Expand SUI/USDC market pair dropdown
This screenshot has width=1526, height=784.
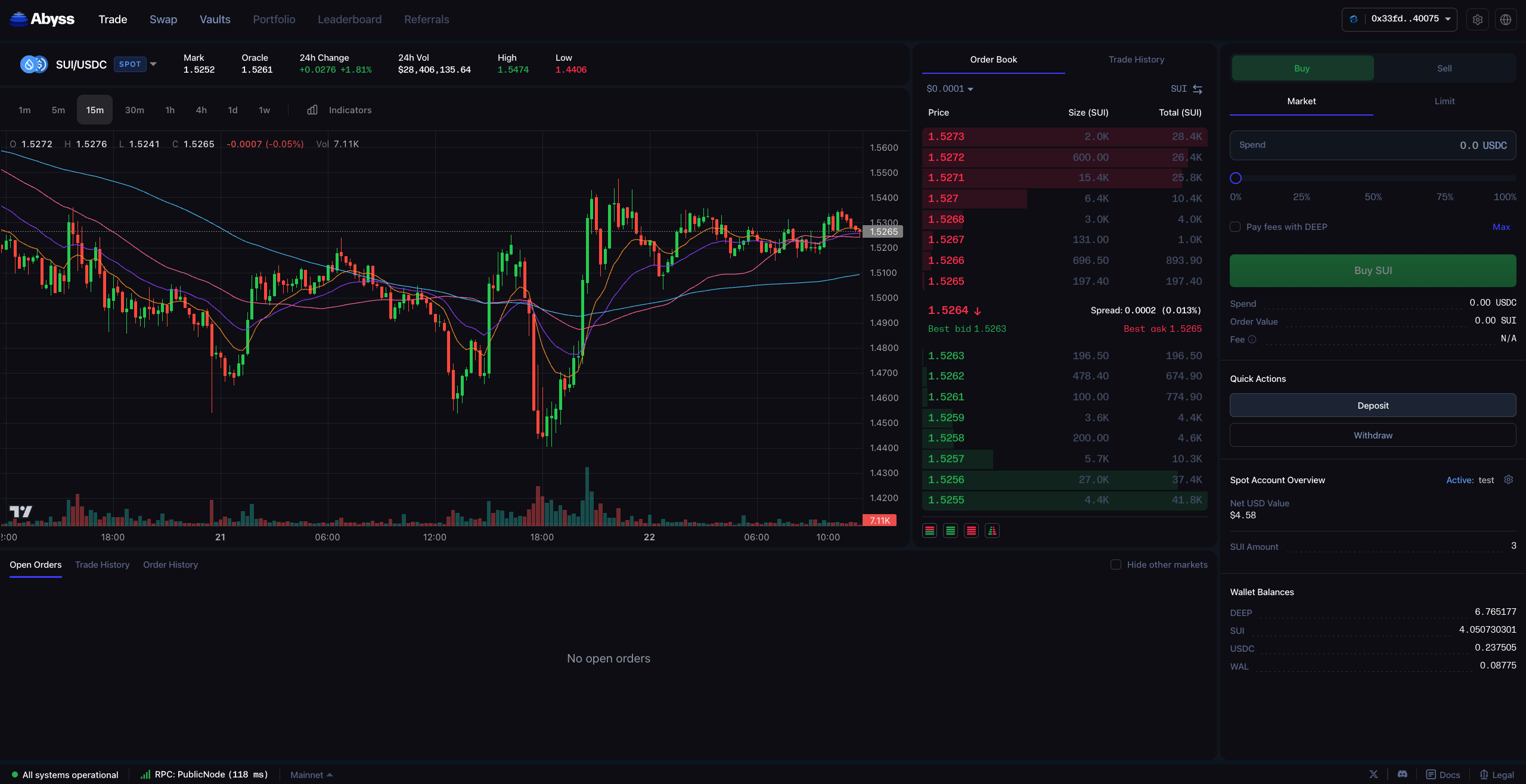click(153, 64)
